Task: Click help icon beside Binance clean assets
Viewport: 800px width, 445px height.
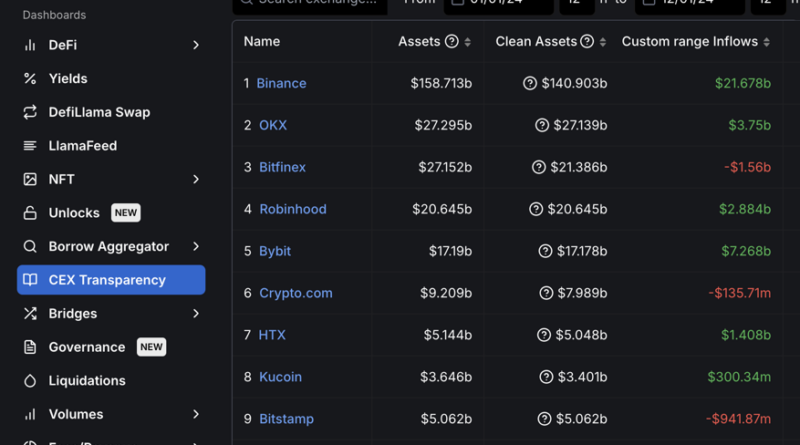Action: 530,83
